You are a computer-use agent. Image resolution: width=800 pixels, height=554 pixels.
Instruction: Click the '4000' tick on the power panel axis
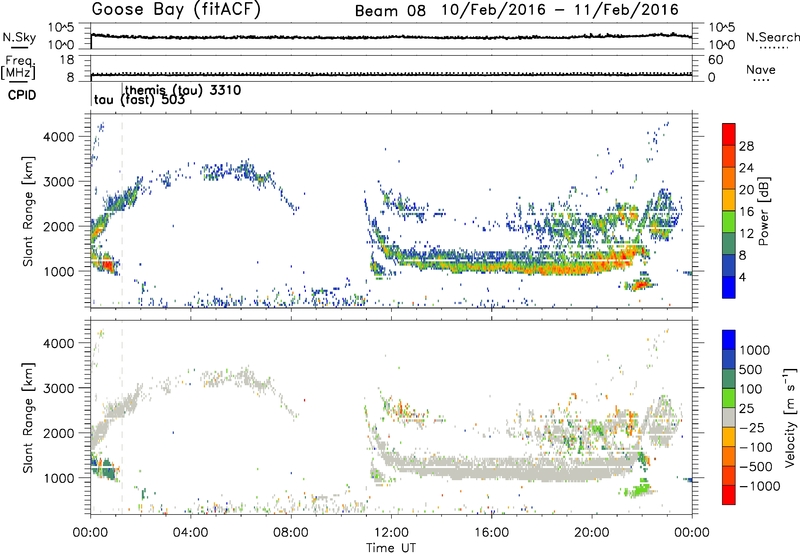pyautogui.click(x=58, y=137)
